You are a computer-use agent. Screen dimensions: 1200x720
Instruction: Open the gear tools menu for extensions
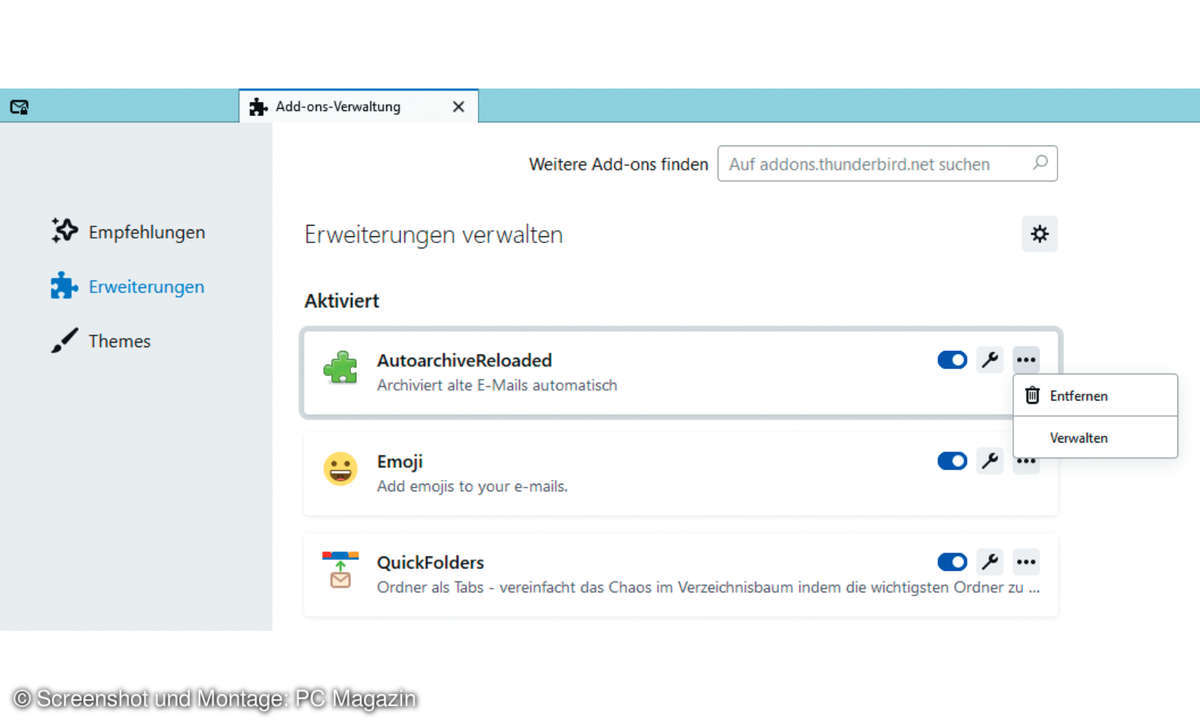pos(1040,234)
